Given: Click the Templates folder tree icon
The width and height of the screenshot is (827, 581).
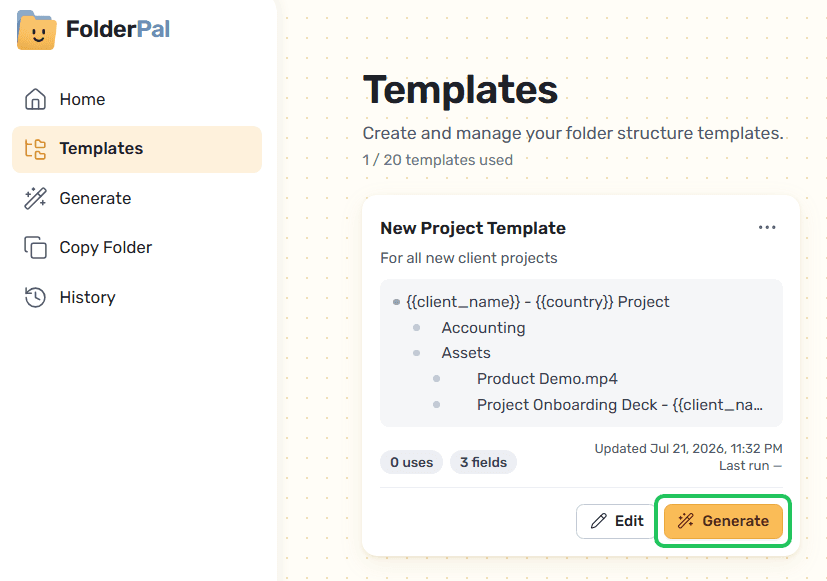Looking at the screenshot, I should (x=35, y=149).
